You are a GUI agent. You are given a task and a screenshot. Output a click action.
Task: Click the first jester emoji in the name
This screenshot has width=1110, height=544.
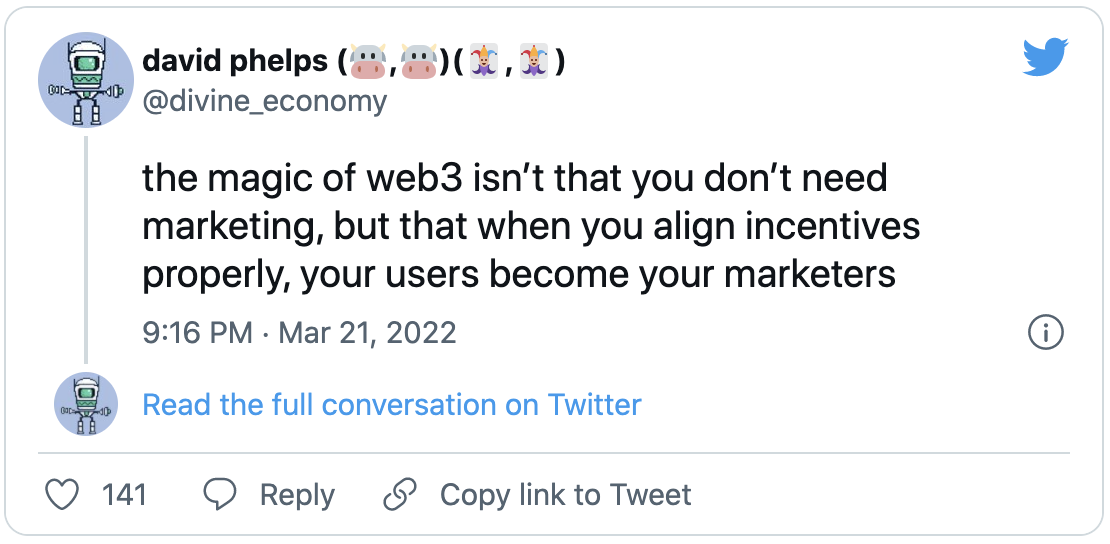click(484, 63)
